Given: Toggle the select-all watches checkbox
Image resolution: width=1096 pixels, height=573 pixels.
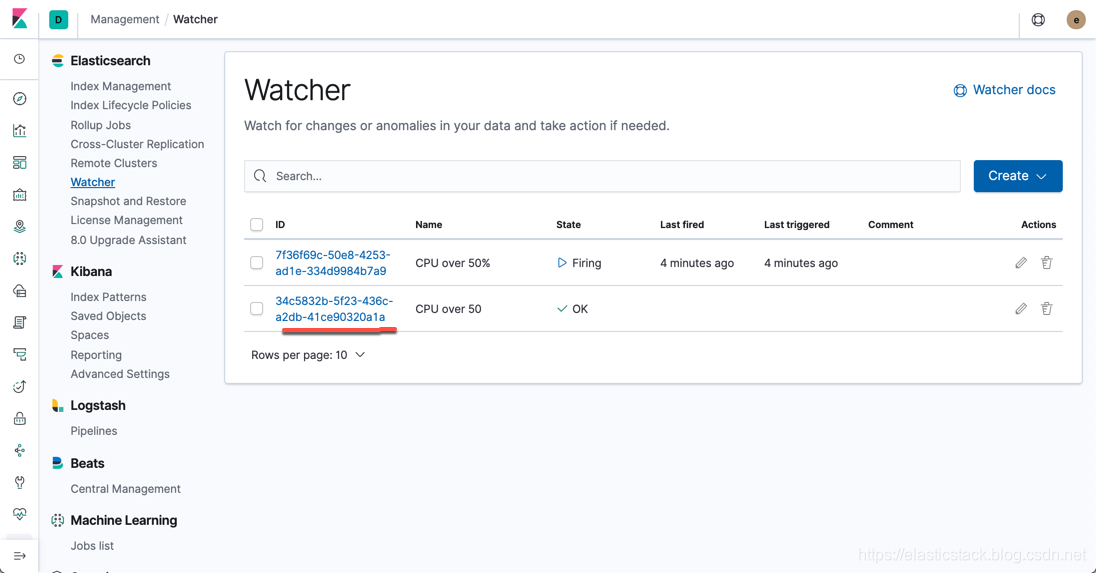Looking at the screenshot, I should point(257,224).
